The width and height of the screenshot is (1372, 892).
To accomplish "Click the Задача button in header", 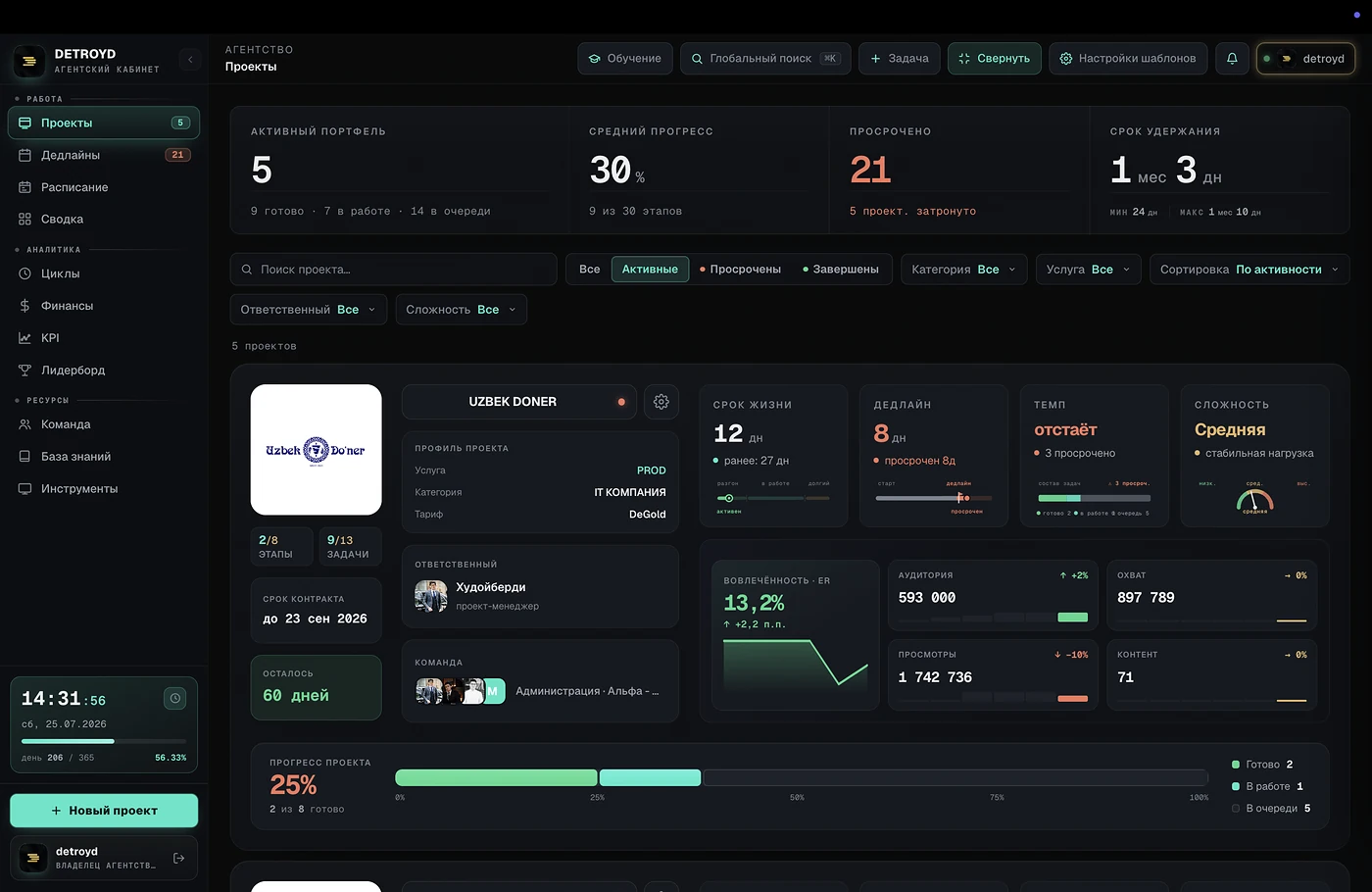I will click(x=900, y=59).
